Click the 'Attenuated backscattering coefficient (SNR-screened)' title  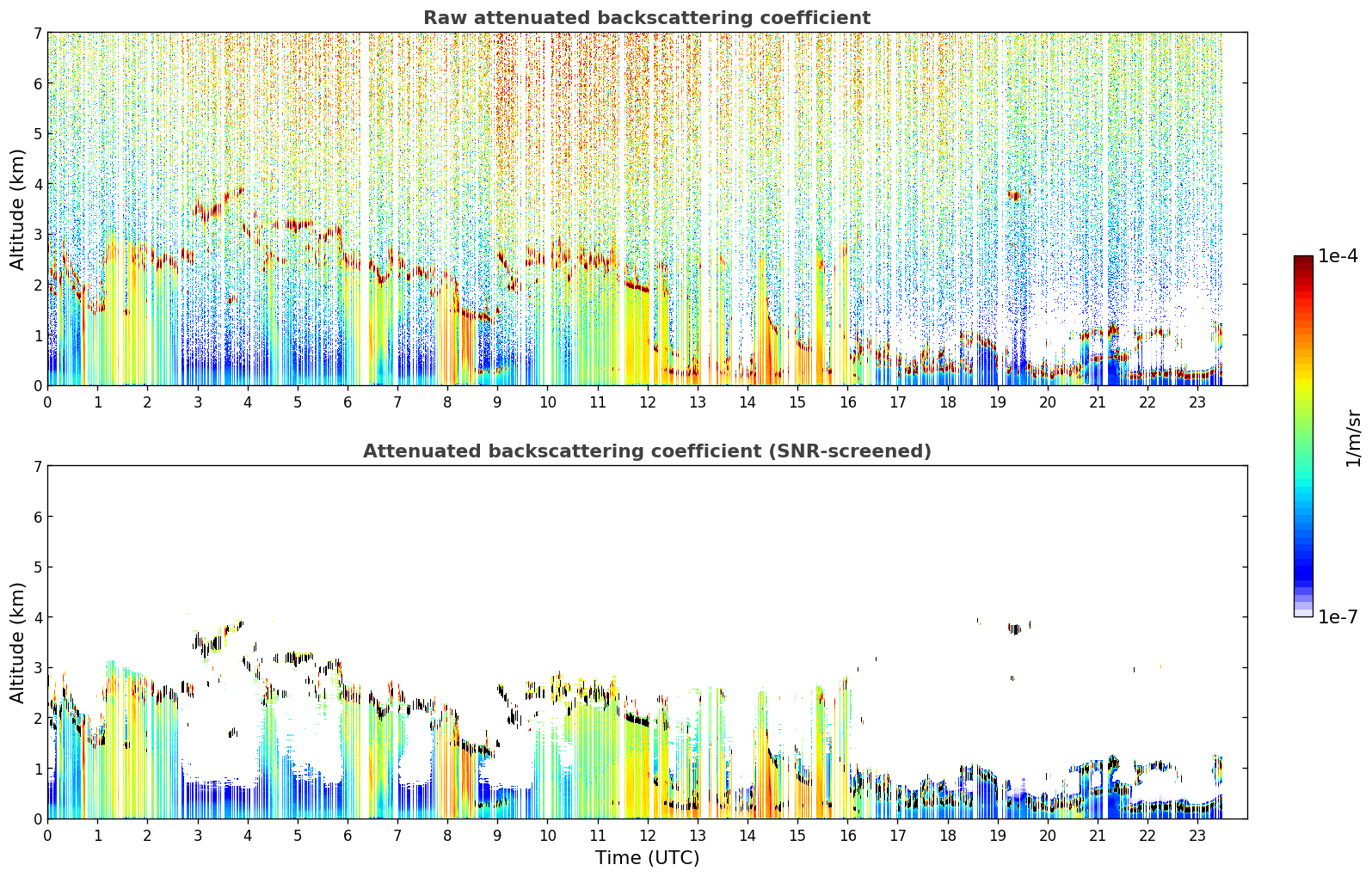tap(647, 451)
